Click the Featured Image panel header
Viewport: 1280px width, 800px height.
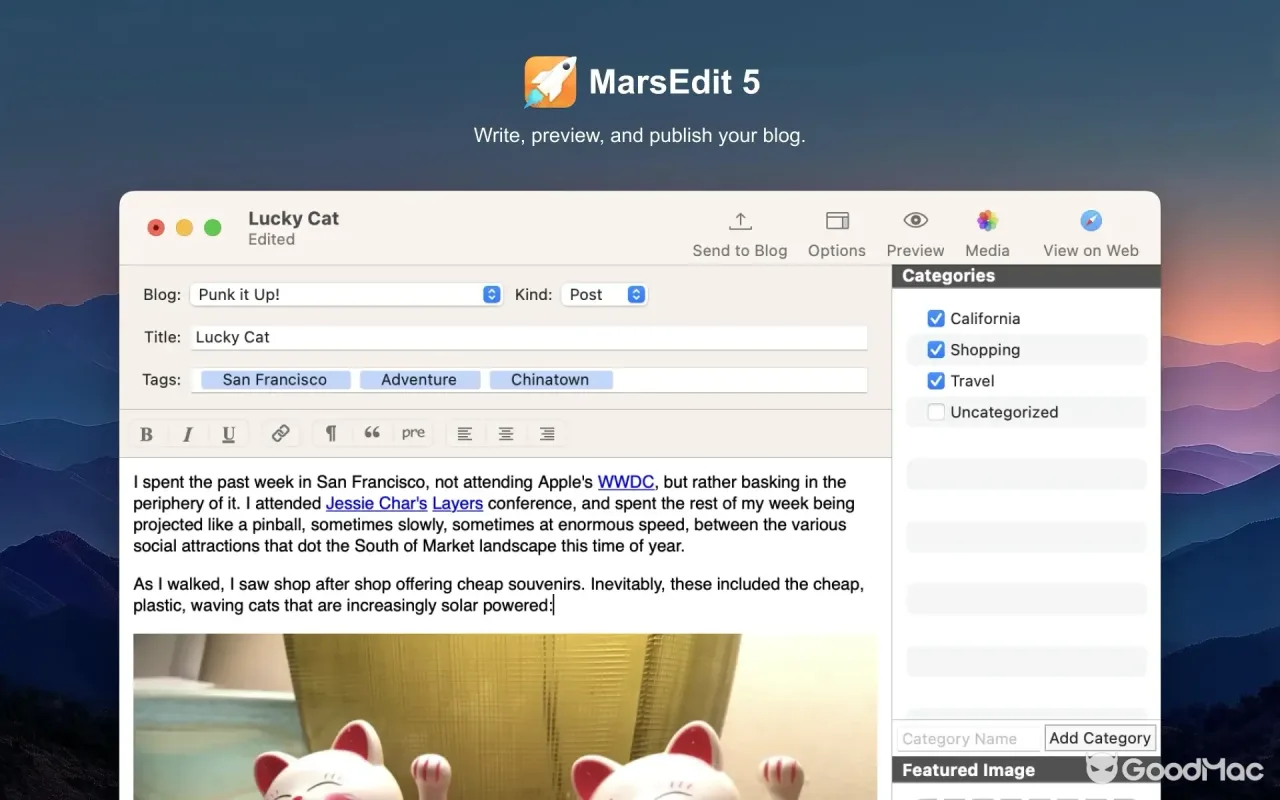point(1026,770)
